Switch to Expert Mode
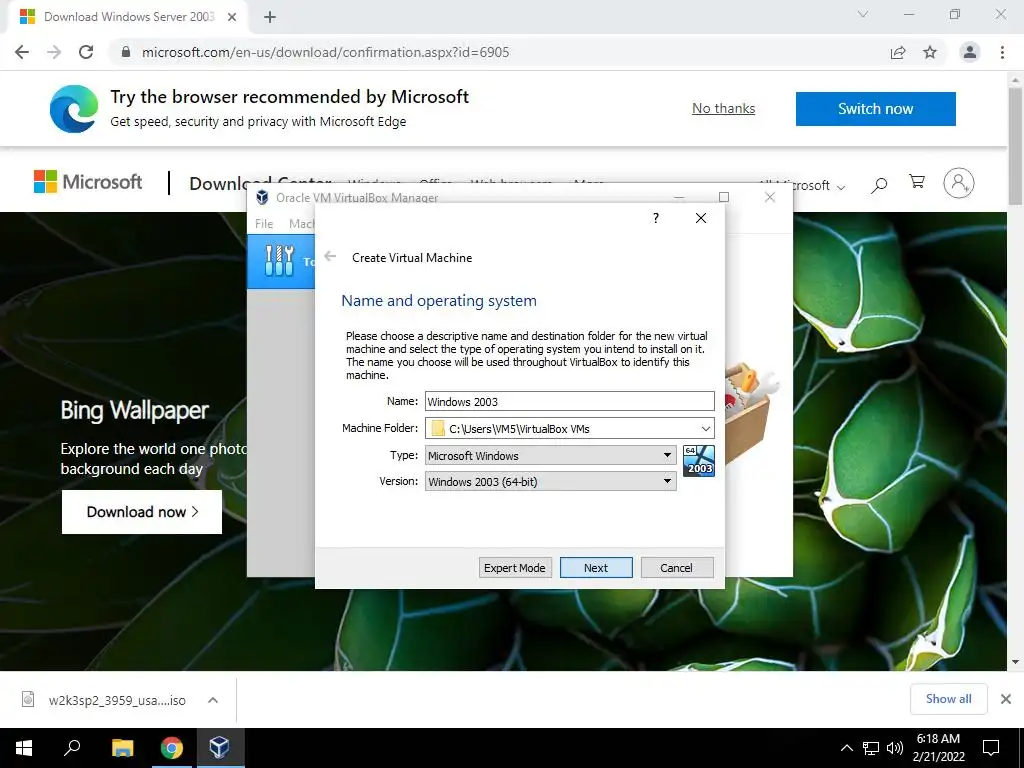The height and width of the screenshot is (768, 1024). pos(515,568)
